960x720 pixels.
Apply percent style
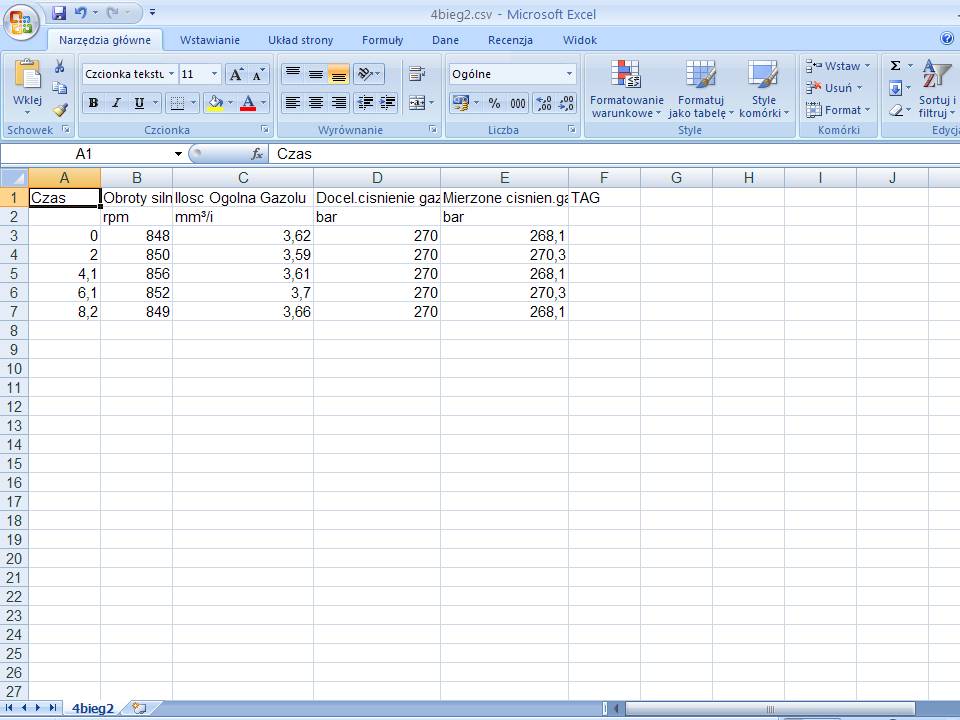[494, 103]
